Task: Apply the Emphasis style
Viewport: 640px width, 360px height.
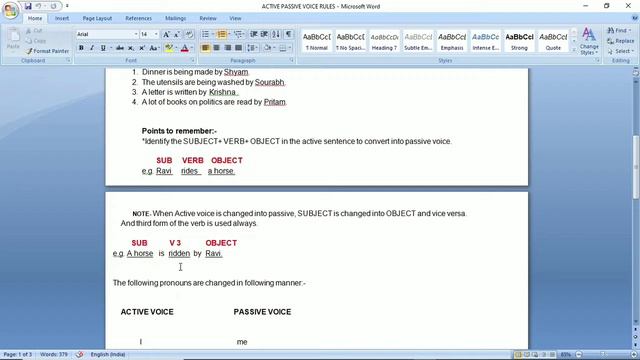Action: coord(452,41)
